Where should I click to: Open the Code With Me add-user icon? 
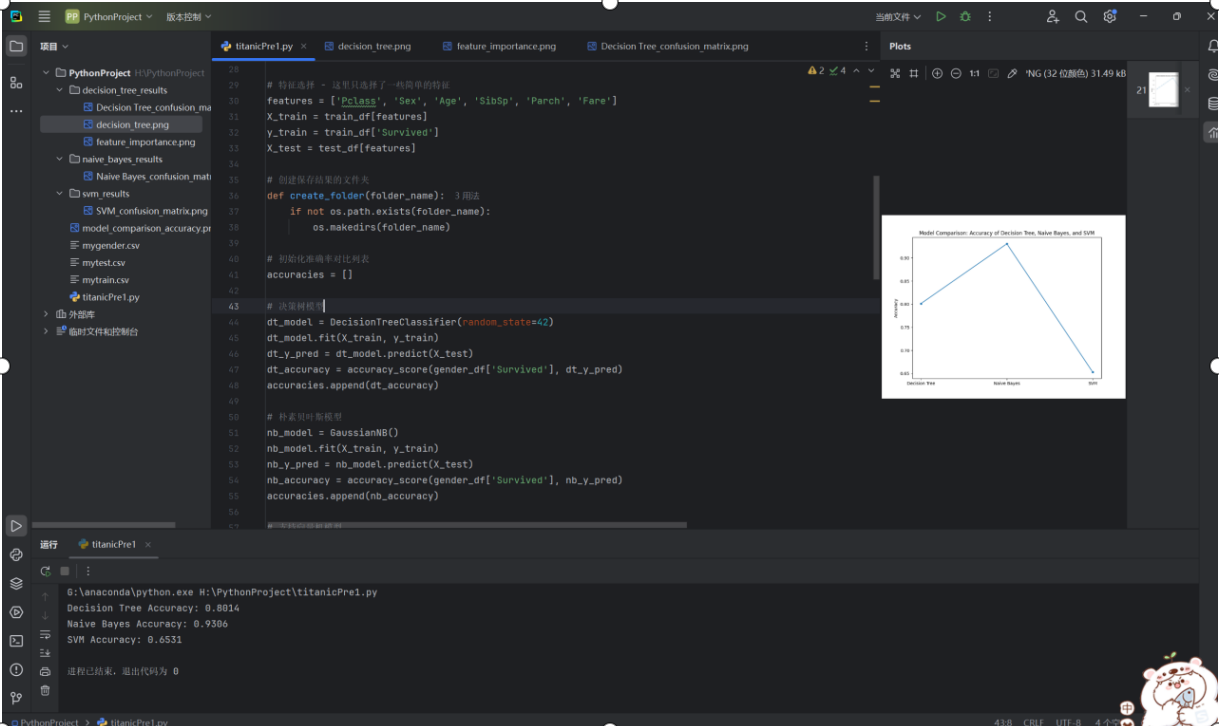tap(1053, 17)
